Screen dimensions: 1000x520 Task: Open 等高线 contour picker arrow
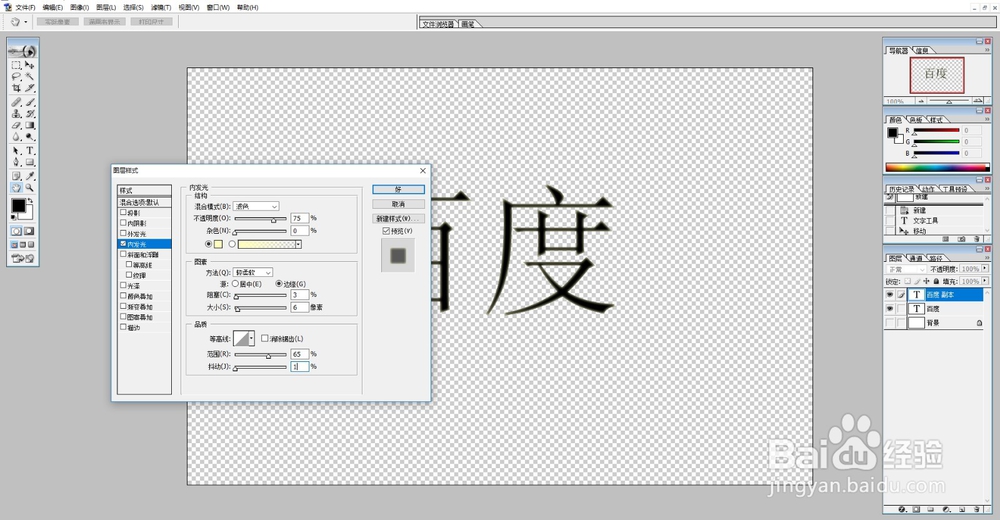[251, 339]
